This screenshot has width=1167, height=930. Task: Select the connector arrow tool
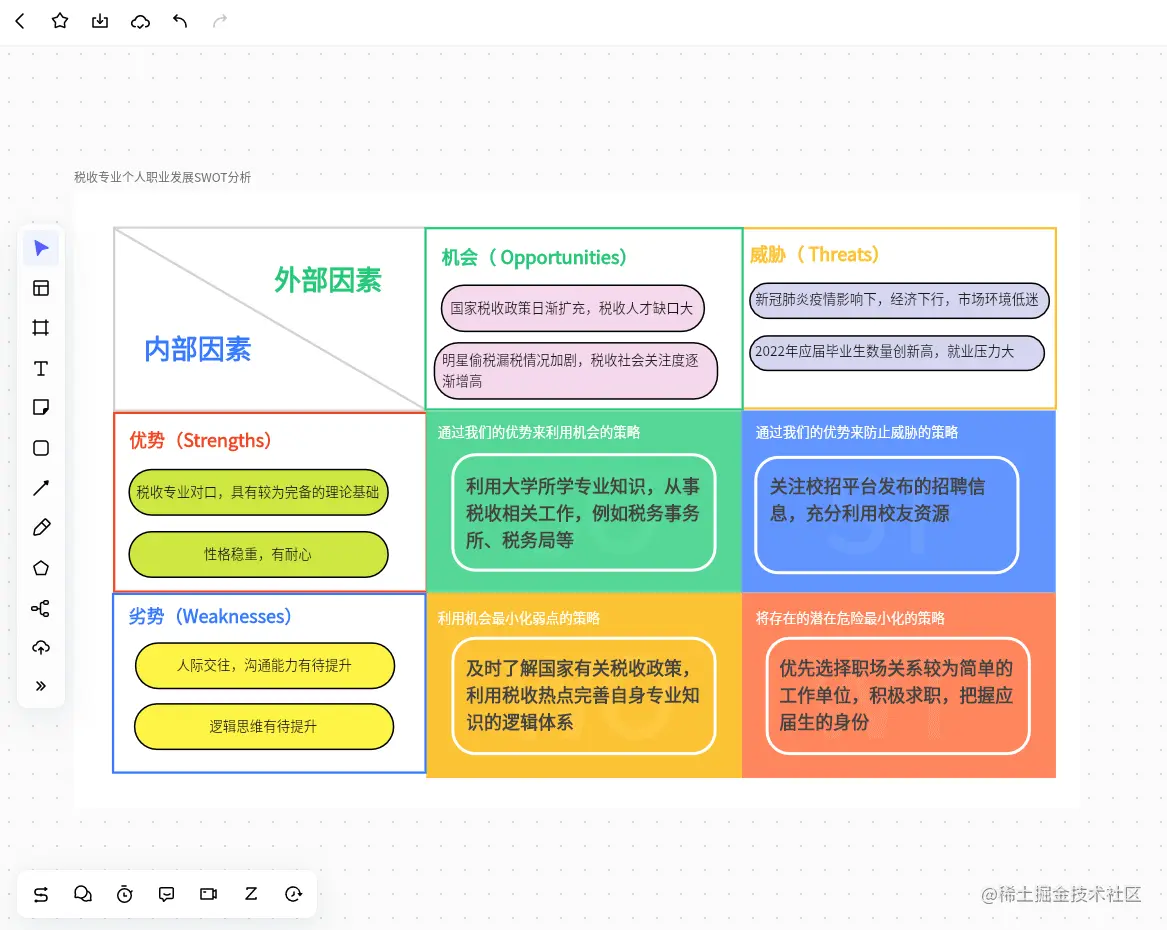pos(41,488)
